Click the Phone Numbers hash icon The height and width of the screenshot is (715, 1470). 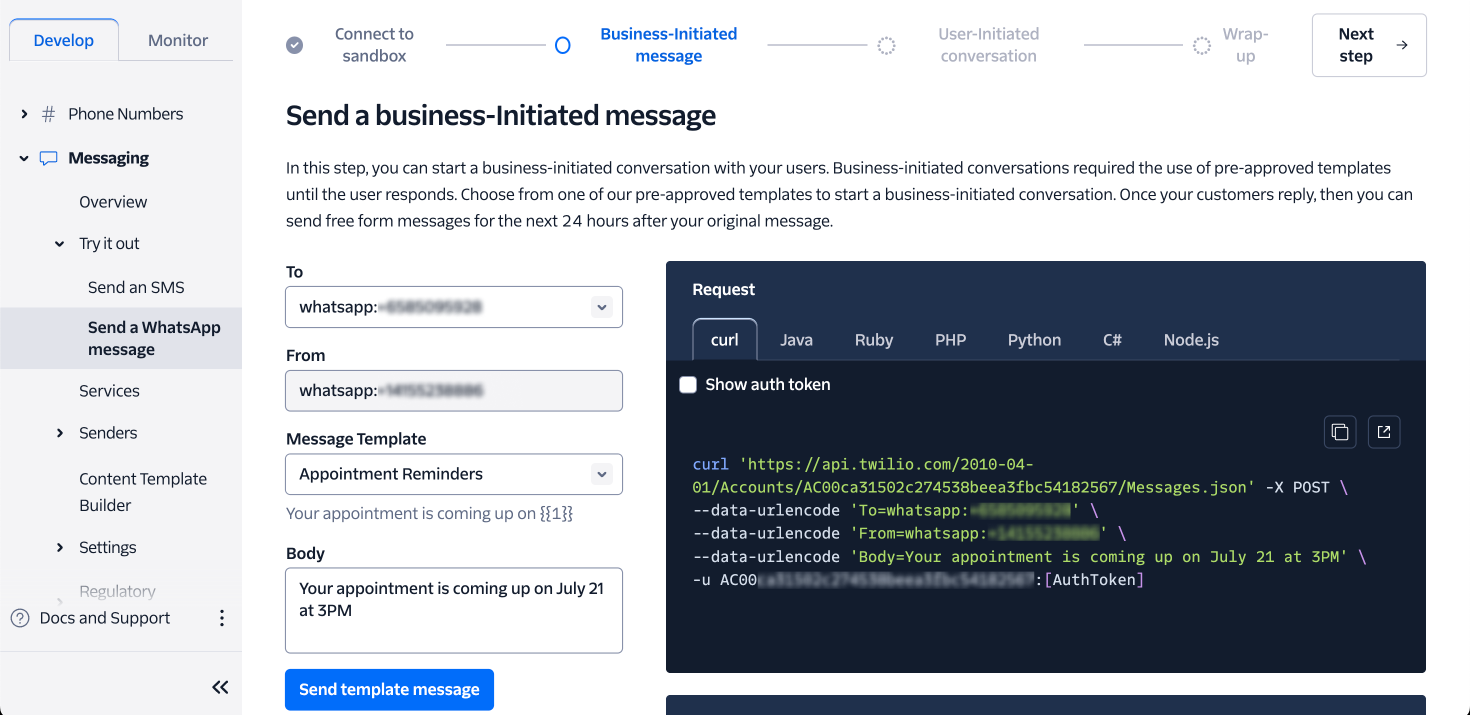(x=48, y=114)
